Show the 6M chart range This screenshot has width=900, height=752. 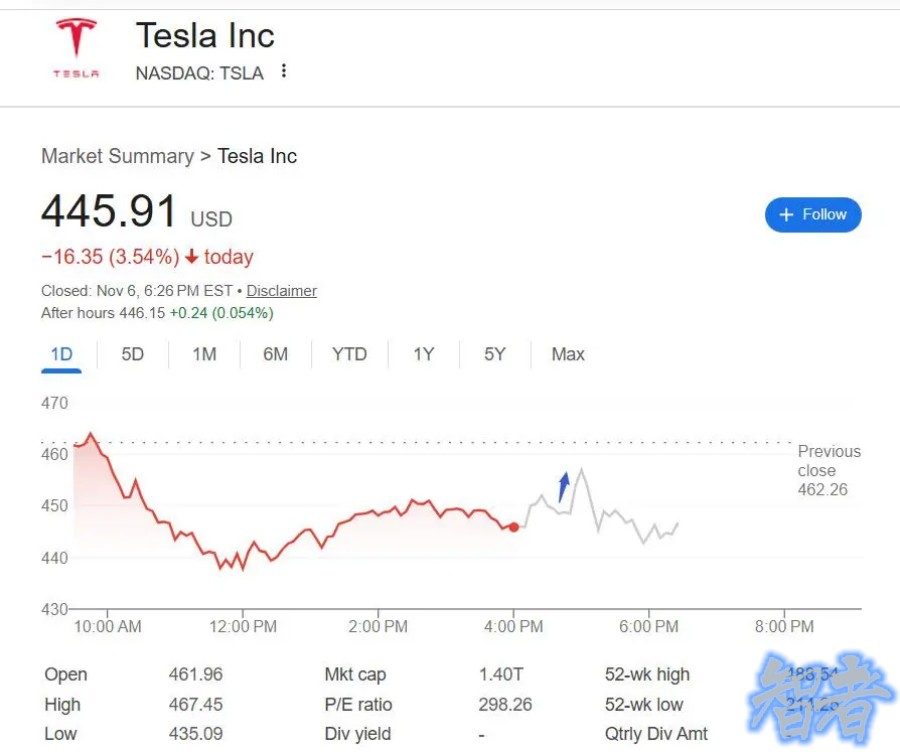pos(275,354)
